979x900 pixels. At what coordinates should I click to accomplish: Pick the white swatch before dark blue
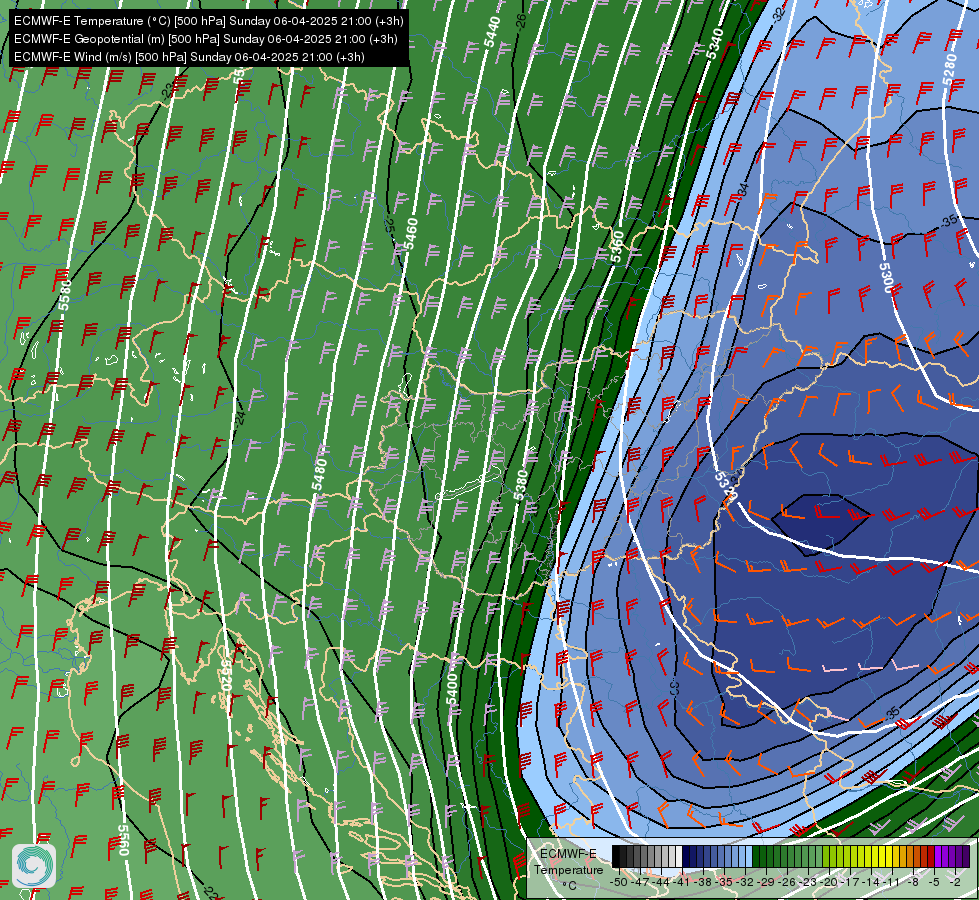tap(679, 856)
